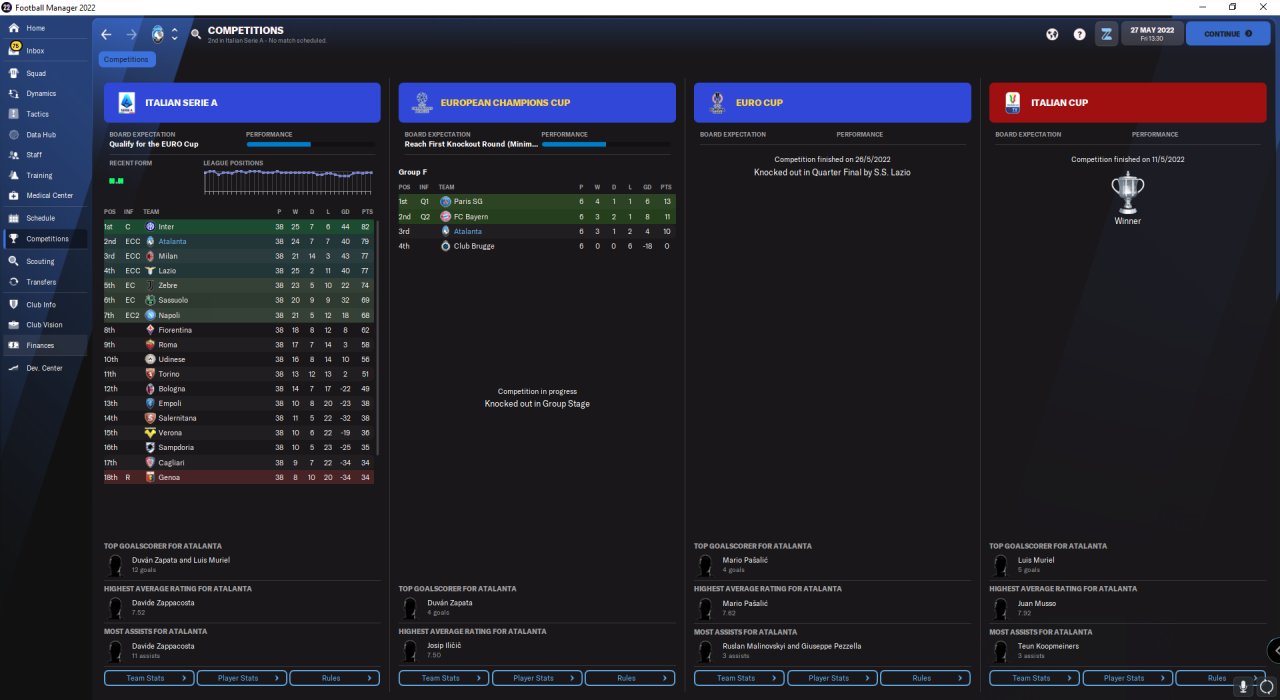Click the Italian Cup winner trophy
Image resolution: width=1280 pixels, height=700 pixels.
(x=1127, y=193)
